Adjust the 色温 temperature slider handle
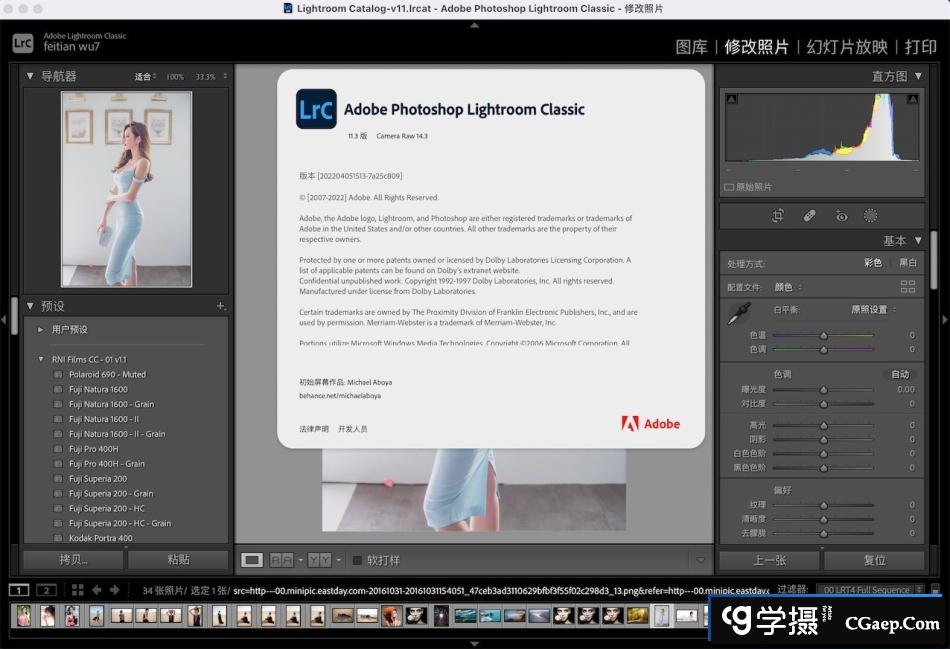The height and width of the screenshot is (649, 950). (823, 336)
